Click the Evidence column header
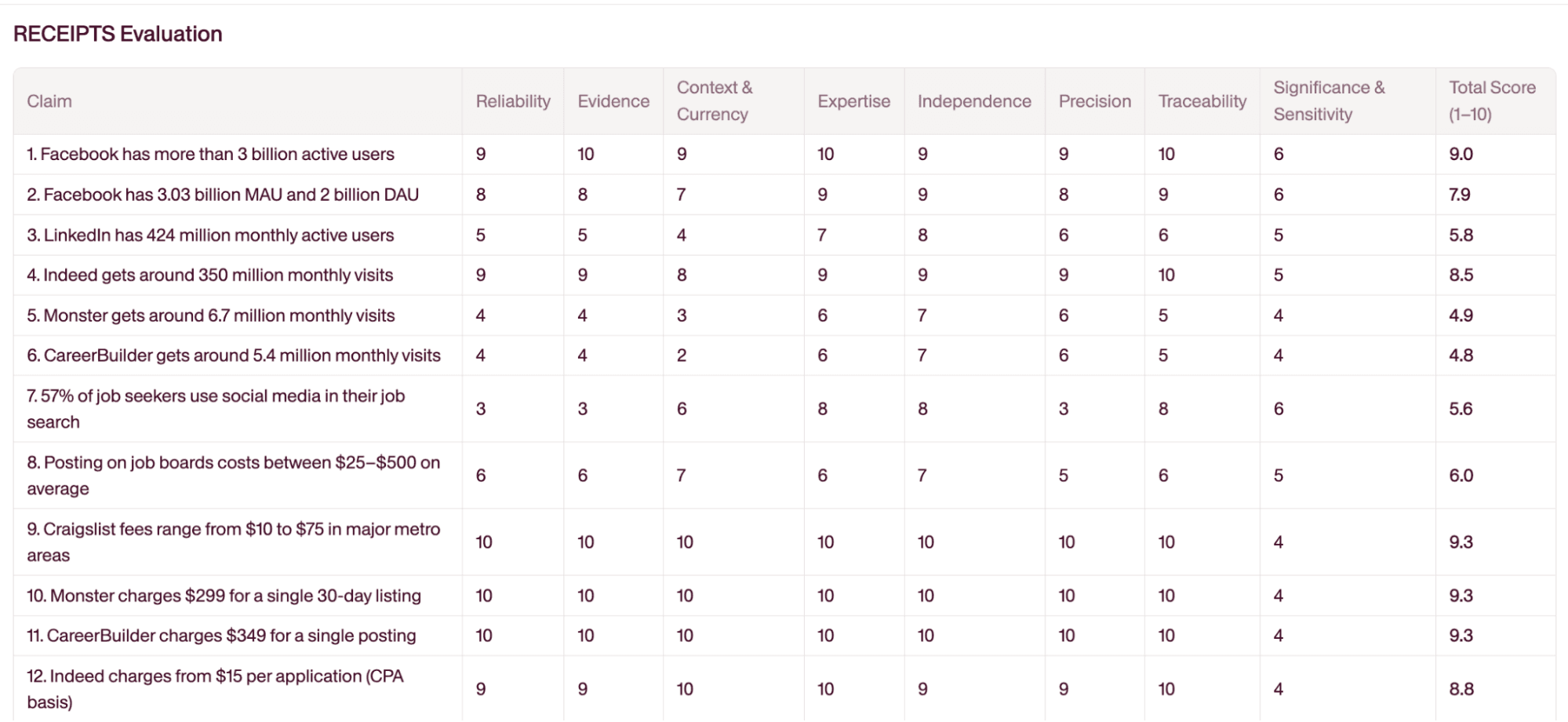 613,101
